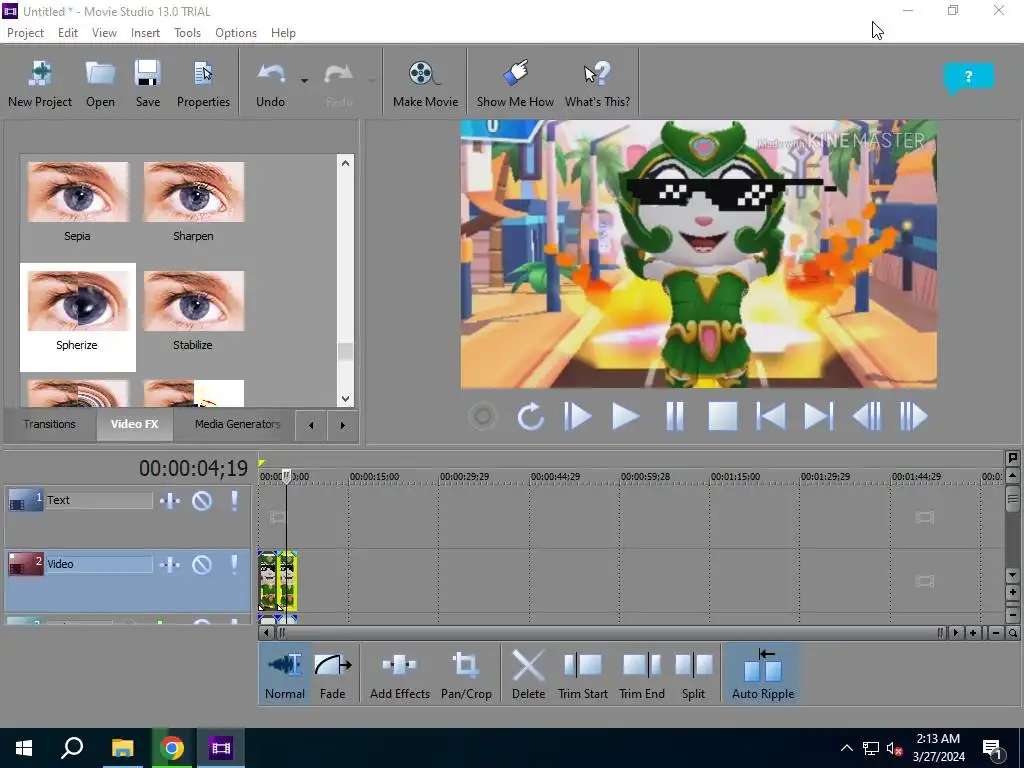Screen dimensions: 1024x768
Task: Select the Normal edit tool
Action: tap(285, 674)
